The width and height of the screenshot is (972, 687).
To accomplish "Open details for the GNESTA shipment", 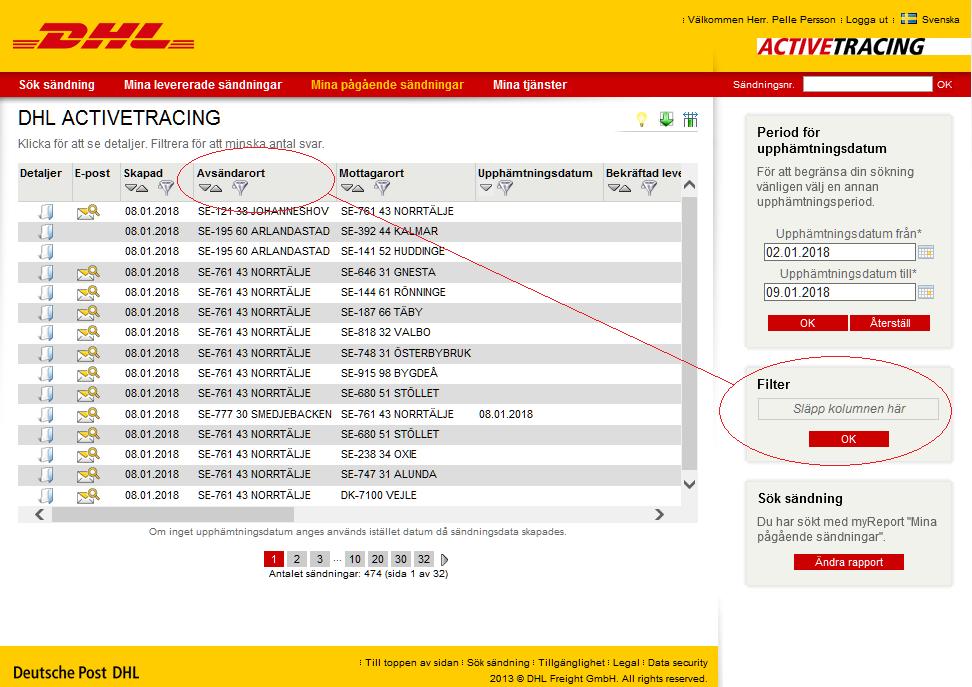I will (46, 273).
